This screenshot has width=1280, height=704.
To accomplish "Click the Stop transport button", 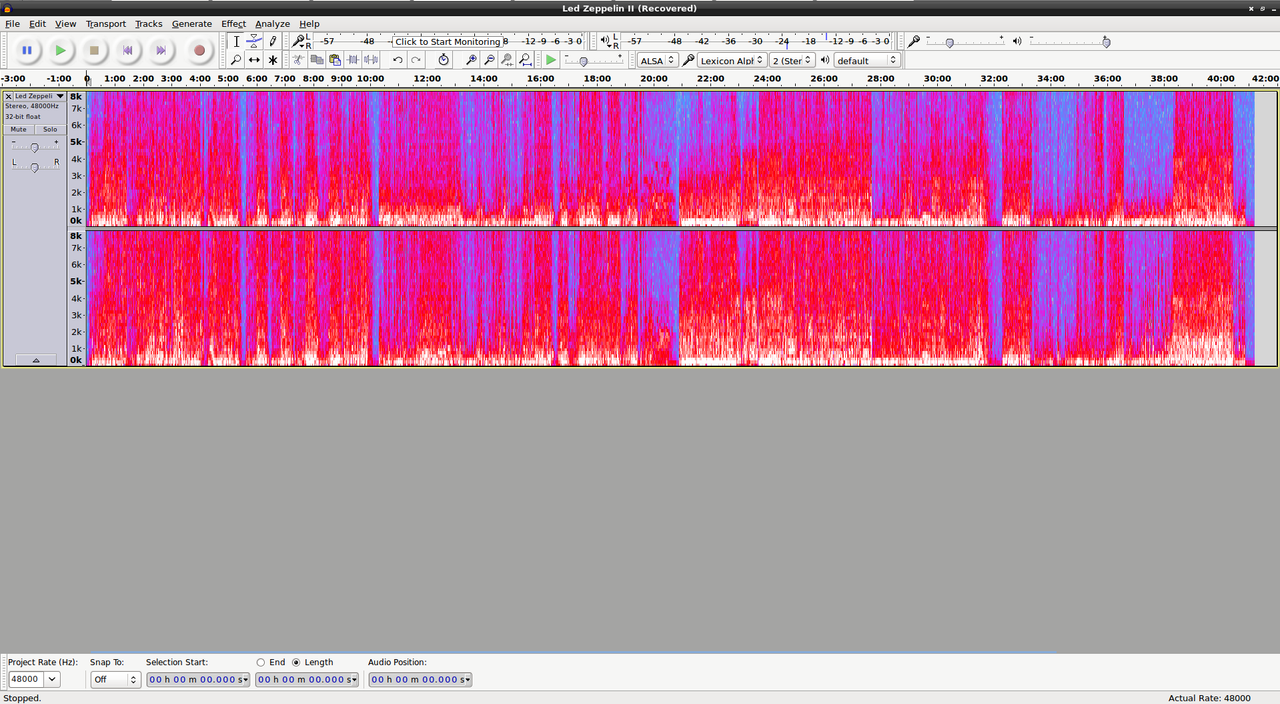I will tap(94, 50).
